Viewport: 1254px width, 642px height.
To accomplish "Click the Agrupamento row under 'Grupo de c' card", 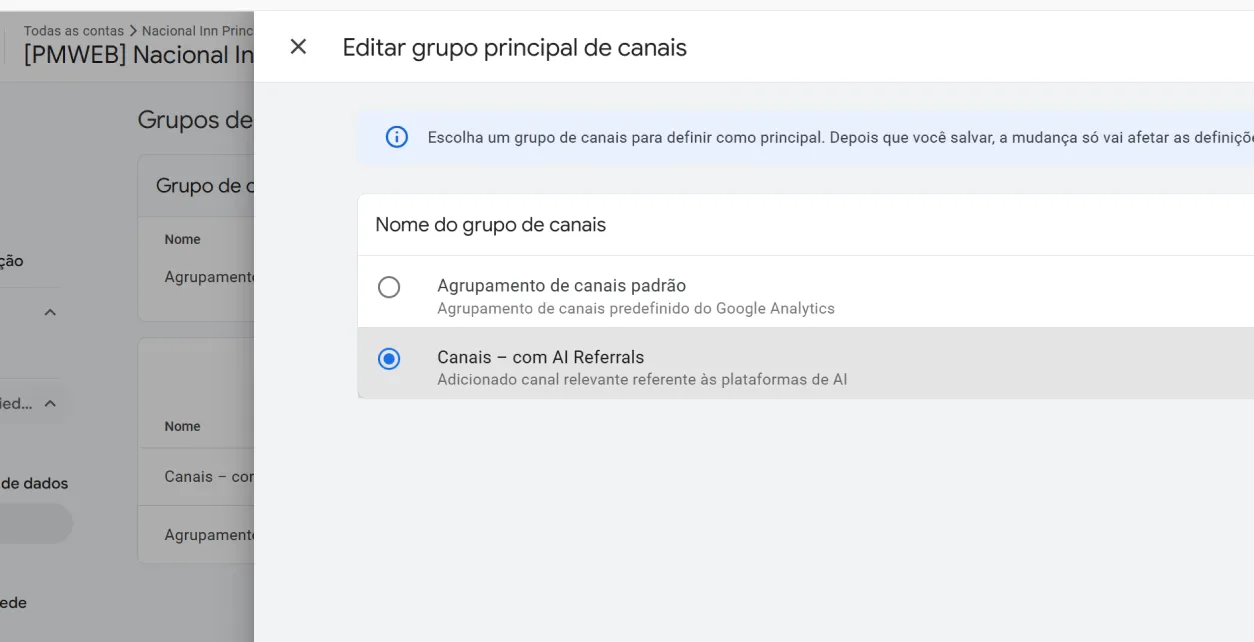I will point(209,277).
